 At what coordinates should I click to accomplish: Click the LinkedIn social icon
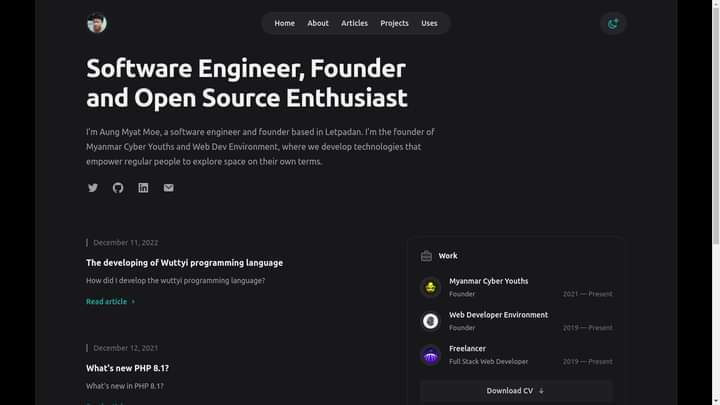click(143, 188)
